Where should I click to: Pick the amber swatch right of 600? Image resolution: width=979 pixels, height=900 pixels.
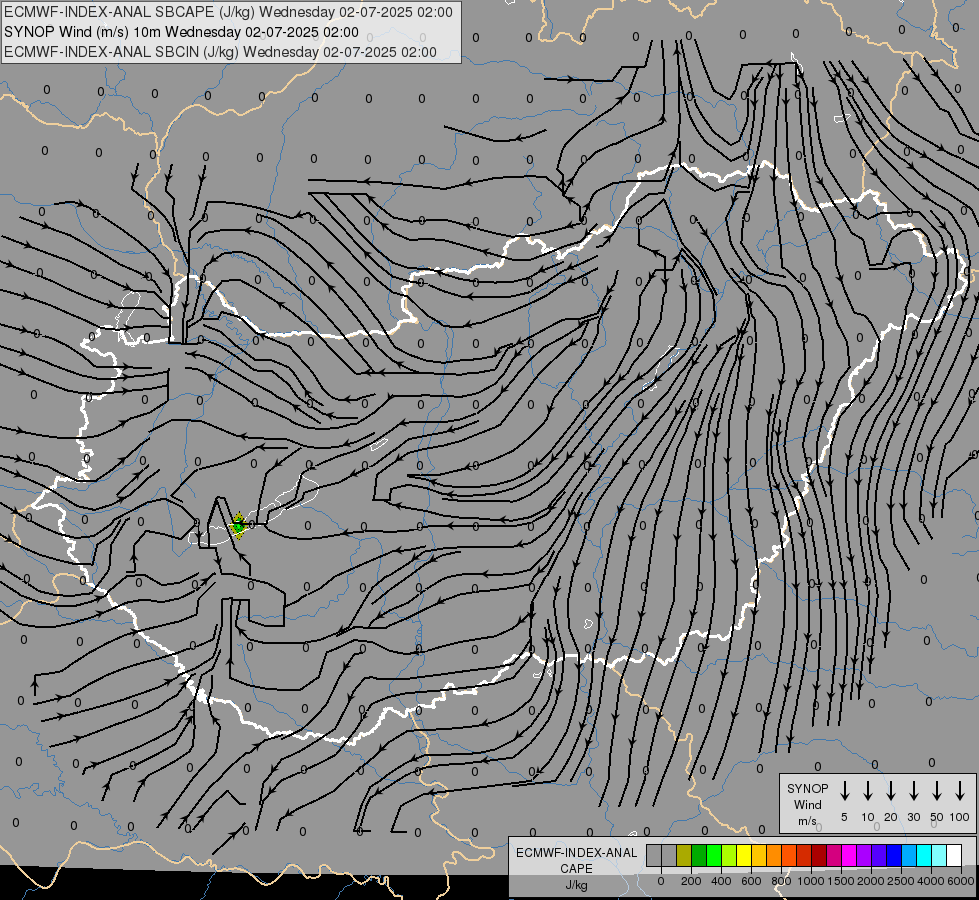click(759, 855)
